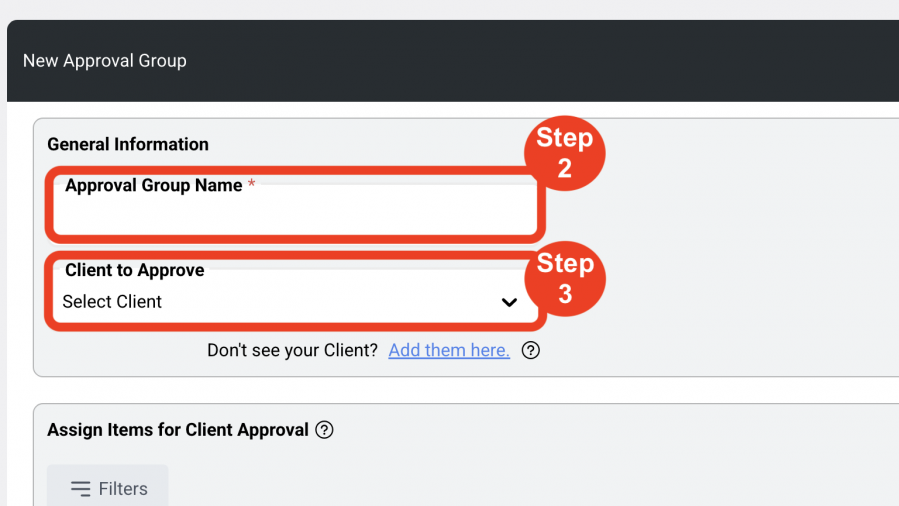The width and height of the screenshot is (899, 506).
Task: Click the red Step 2 badge
Action: (x=565, y=153)
